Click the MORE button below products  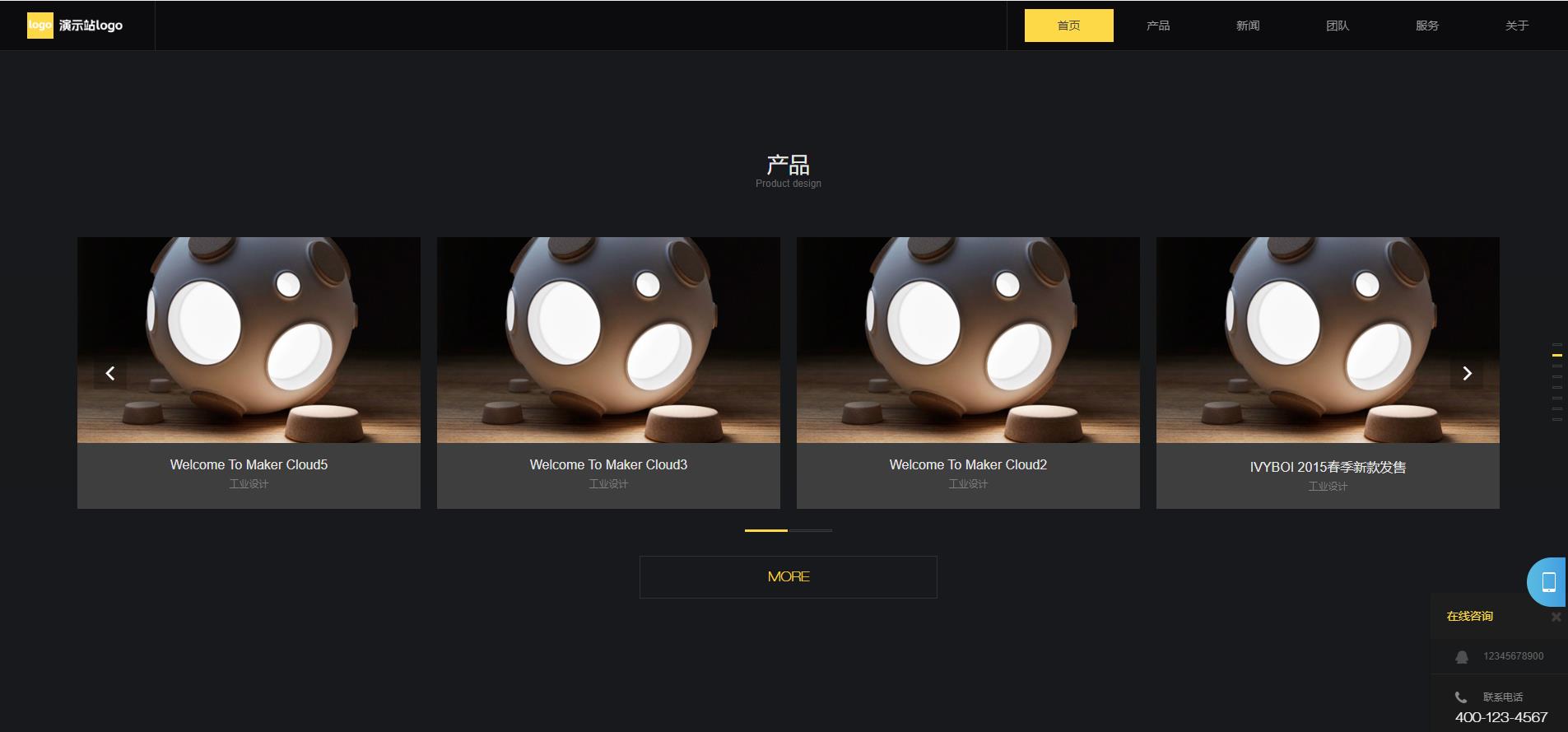789,577
